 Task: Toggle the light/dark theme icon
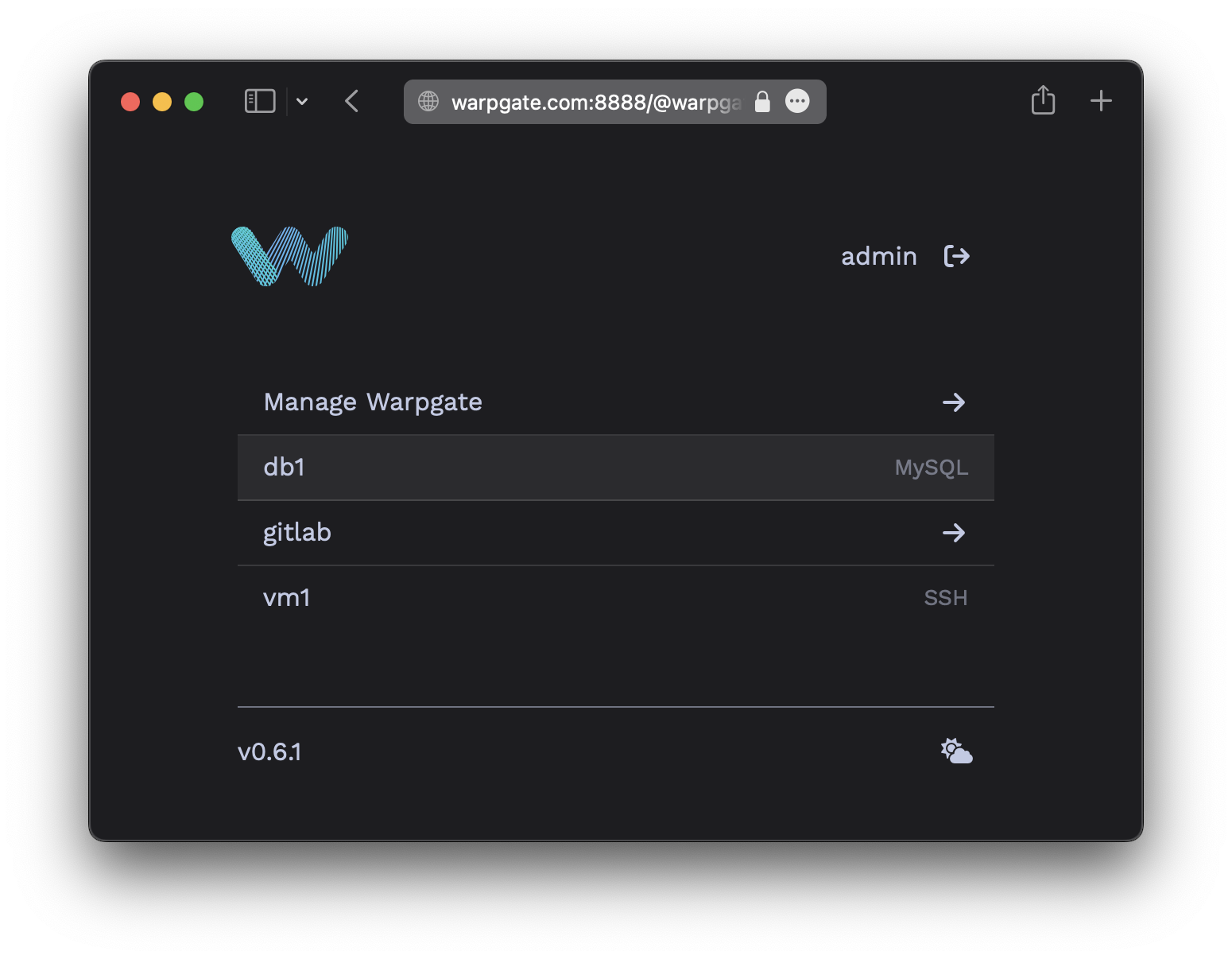[x=956, y=751]
